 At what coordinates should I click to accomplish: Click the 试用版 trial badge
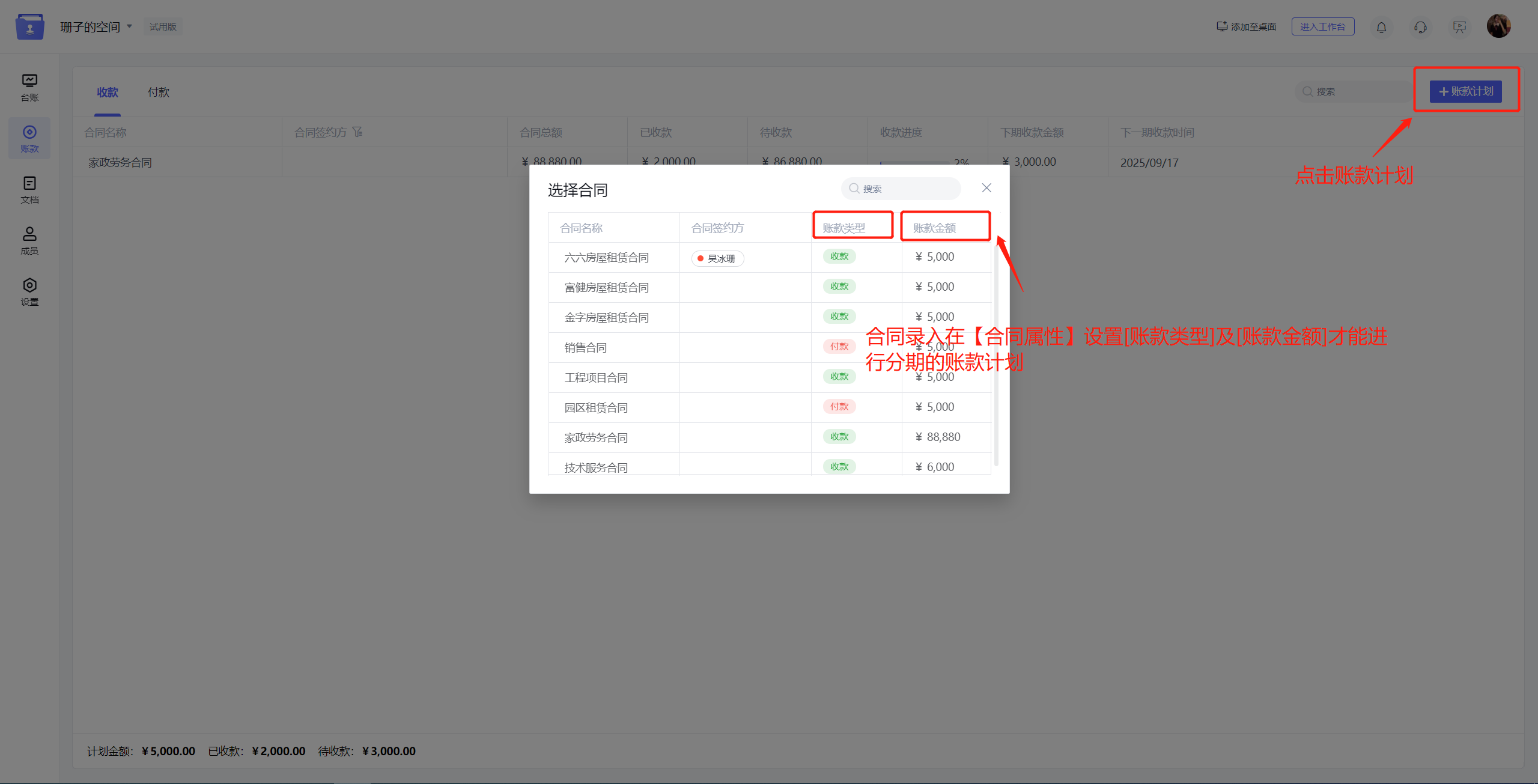pyautogui.click(x=163, y=27)
